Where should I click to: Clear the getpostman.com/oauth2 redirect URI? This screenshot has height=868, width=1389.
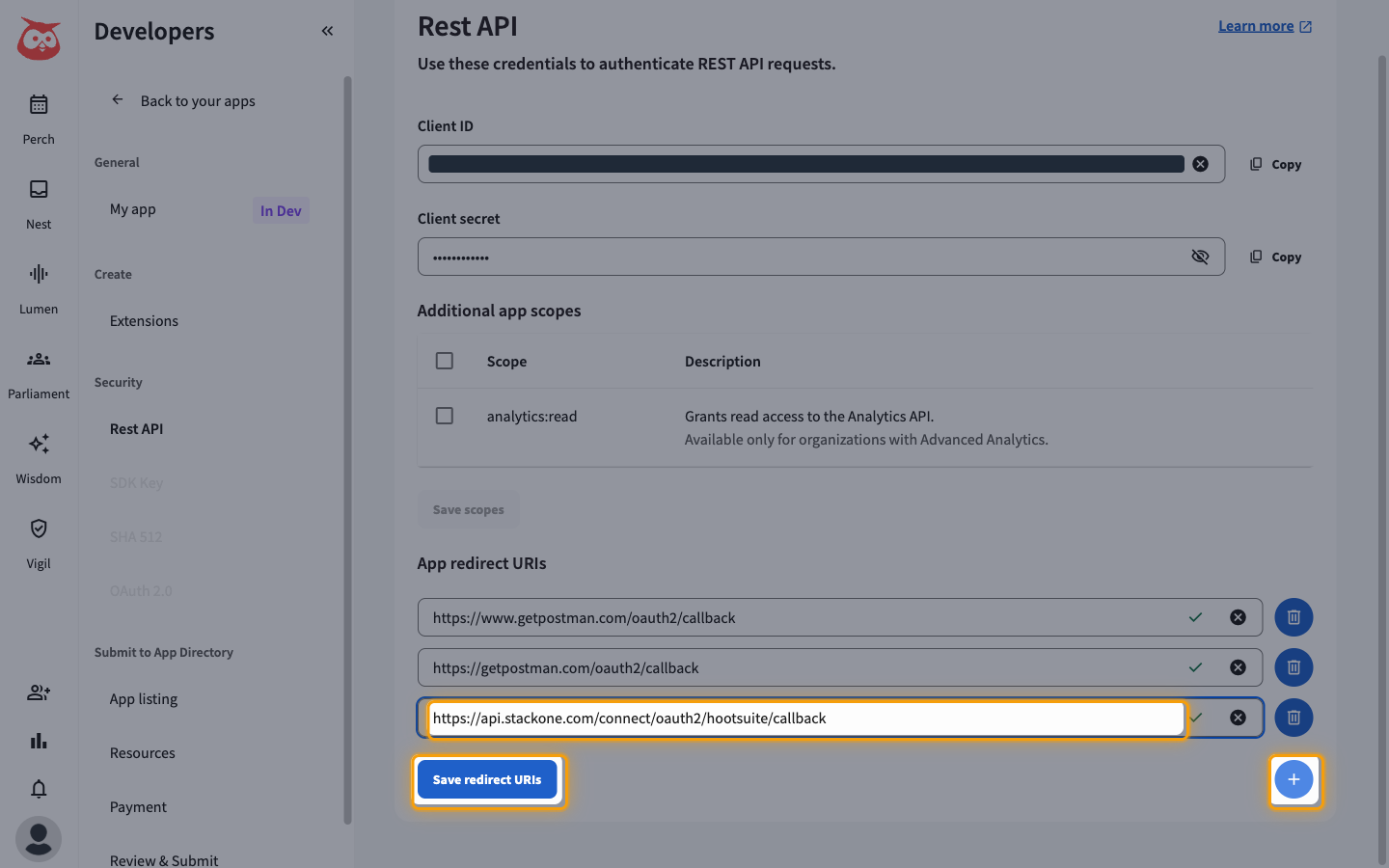click(x=1238, y=667)
